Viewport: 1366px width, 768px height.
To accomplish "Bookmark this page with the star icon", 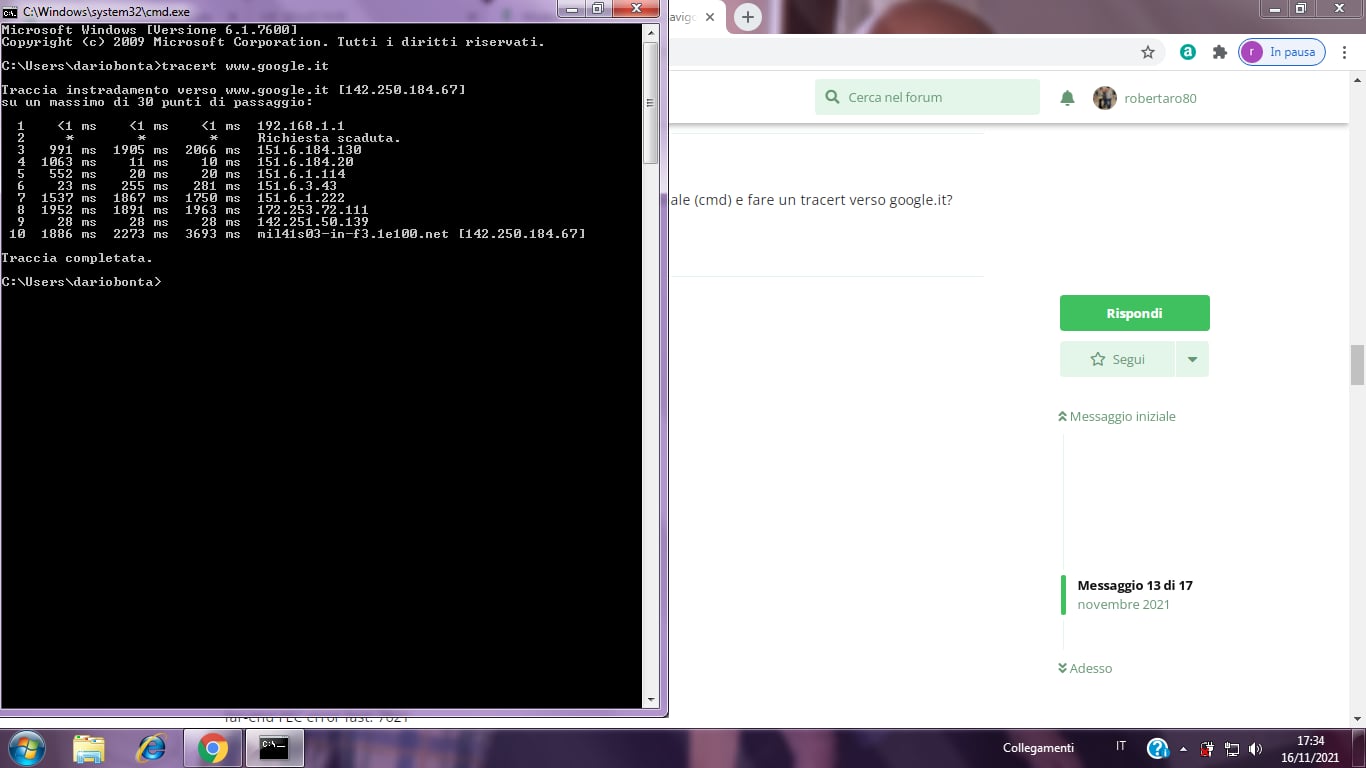I will tap(1148, 52).
